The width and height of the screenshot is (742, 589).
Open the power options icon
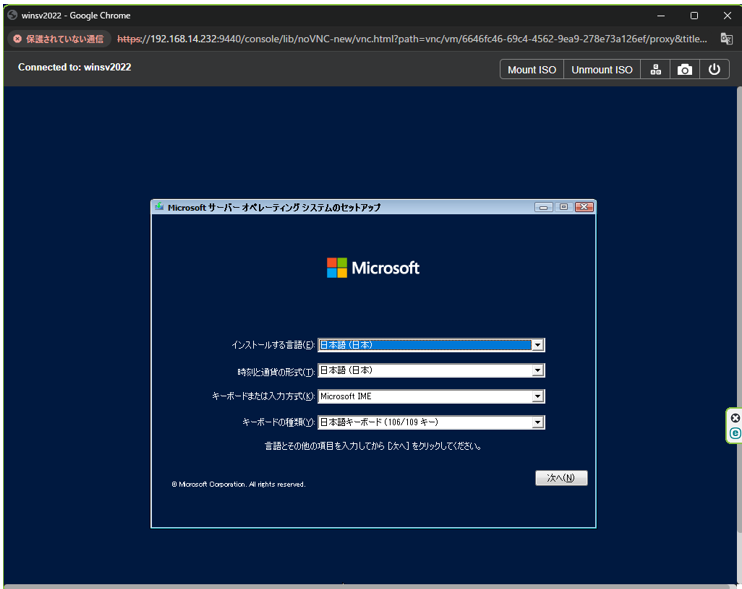(x=714, y=70)
